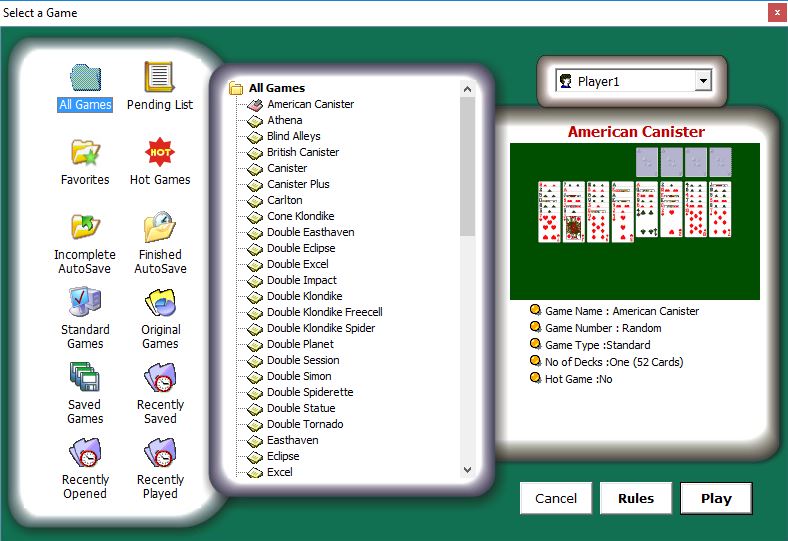This screenshot has height=541, width=788.
Task: Click the Cancel button
Action: pyautogui.click(x=556, y=498)
